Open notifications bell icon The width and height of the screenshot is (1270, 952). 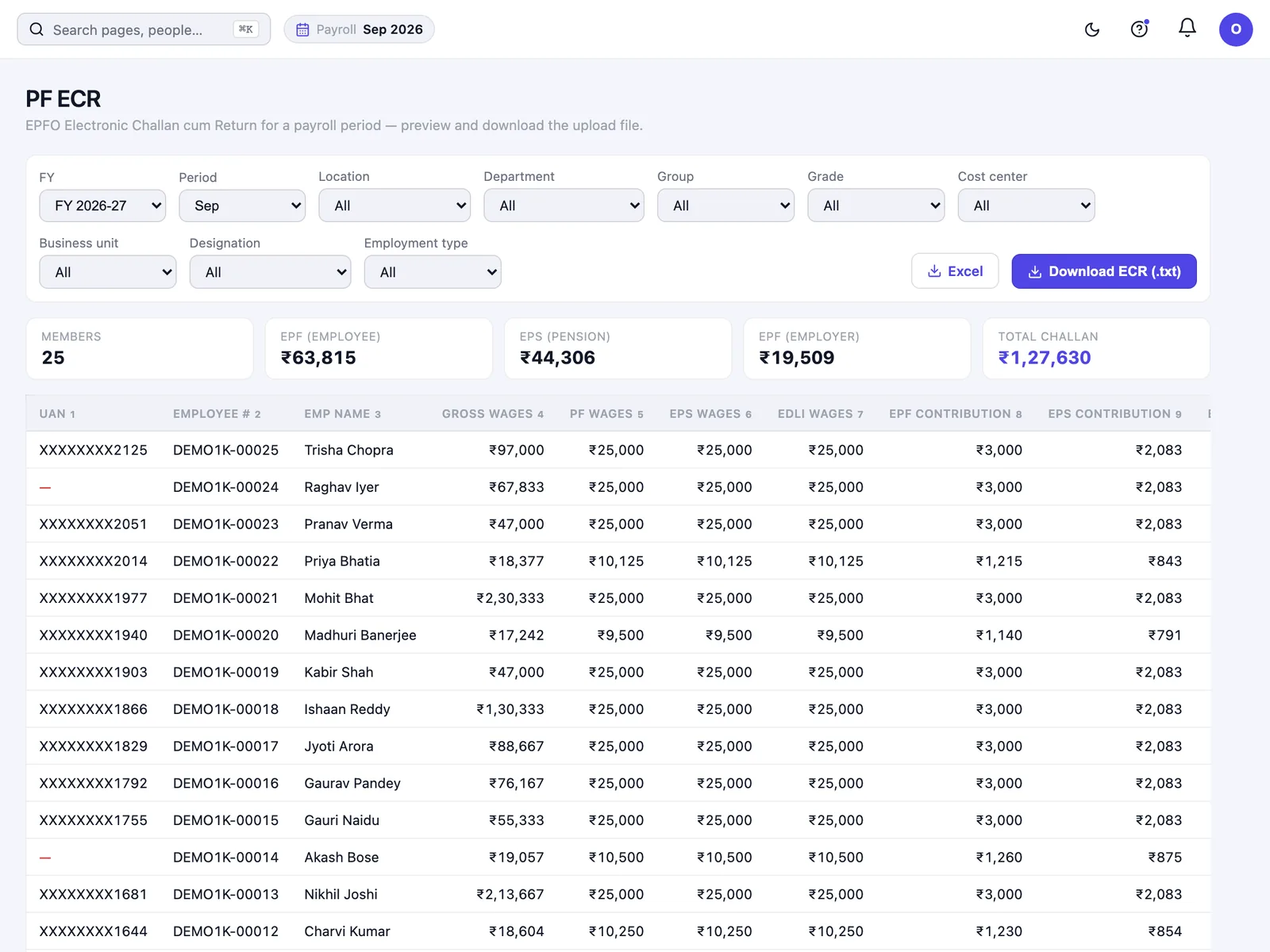point(1187,29)
